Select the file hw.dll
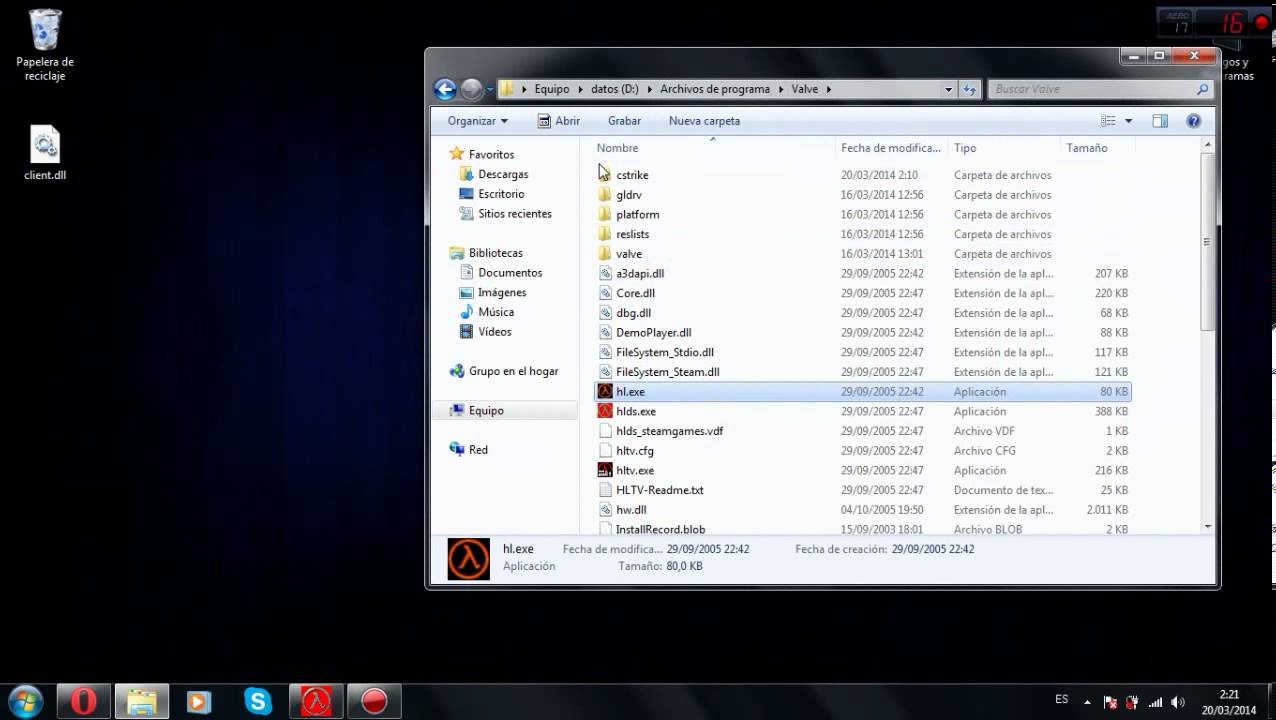The height and width of the screenshot is (720, 1276). (631, 510)
